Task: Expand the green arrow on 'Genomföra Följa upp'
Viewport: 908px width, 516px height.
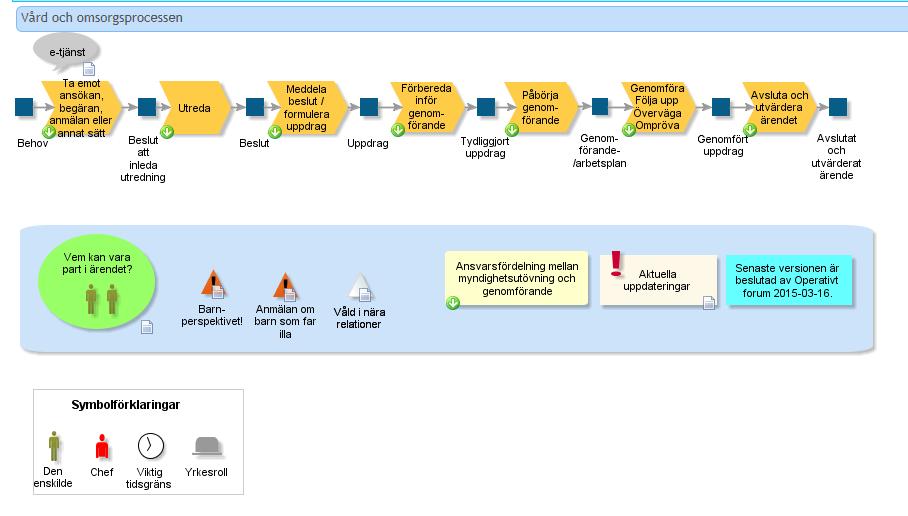Action: click(x=629, y=130)
